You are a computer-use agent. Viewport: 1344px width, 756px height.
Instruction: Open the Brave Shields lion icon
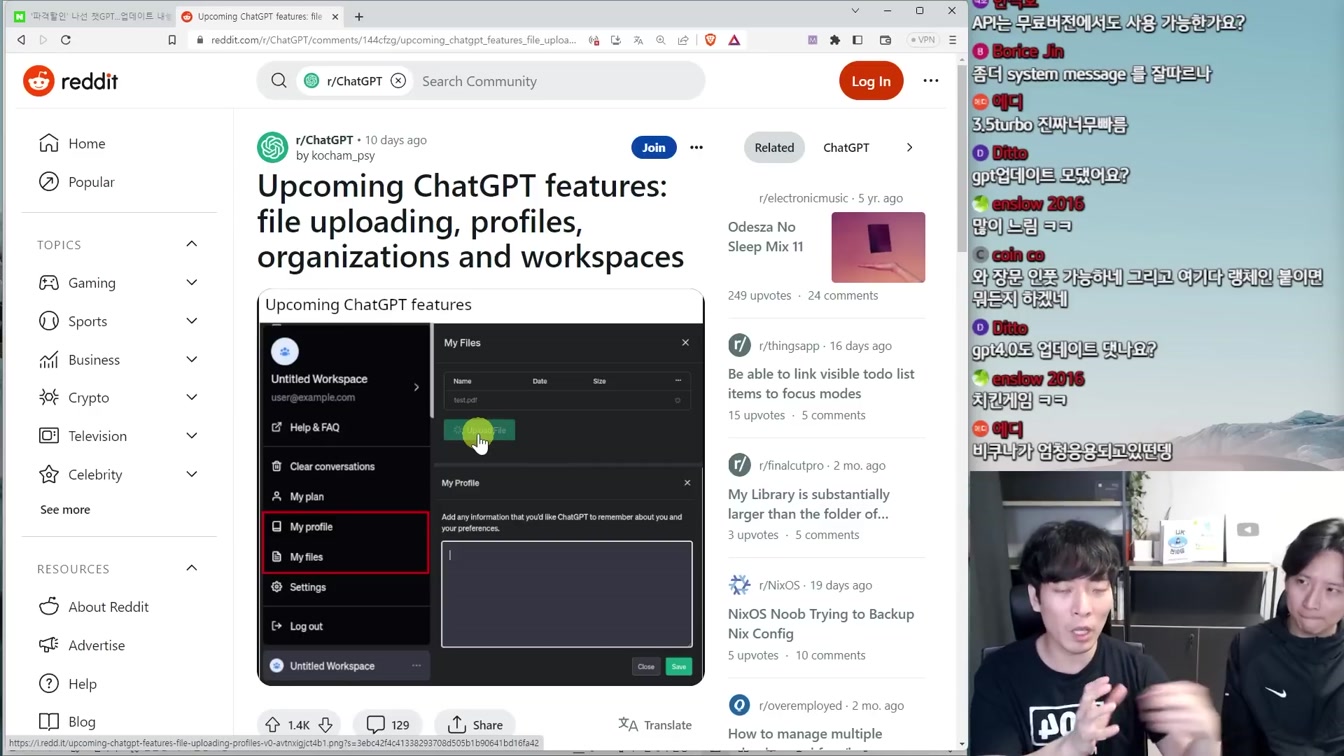pyautogui.click(x=710, y=40)
